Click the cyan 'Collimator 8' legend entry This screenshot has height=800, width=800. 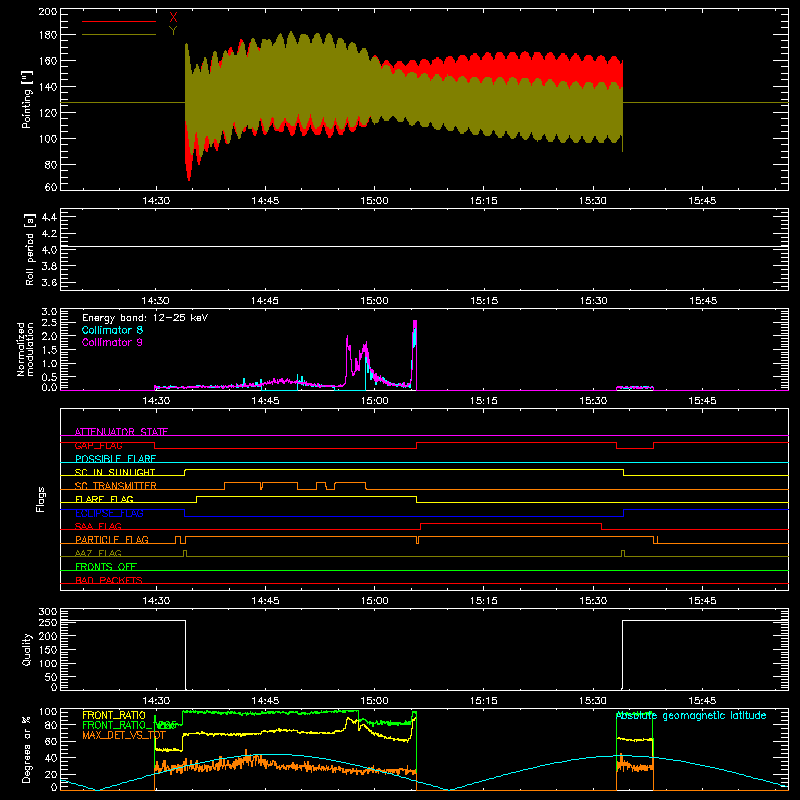click(x=112, y=330)
